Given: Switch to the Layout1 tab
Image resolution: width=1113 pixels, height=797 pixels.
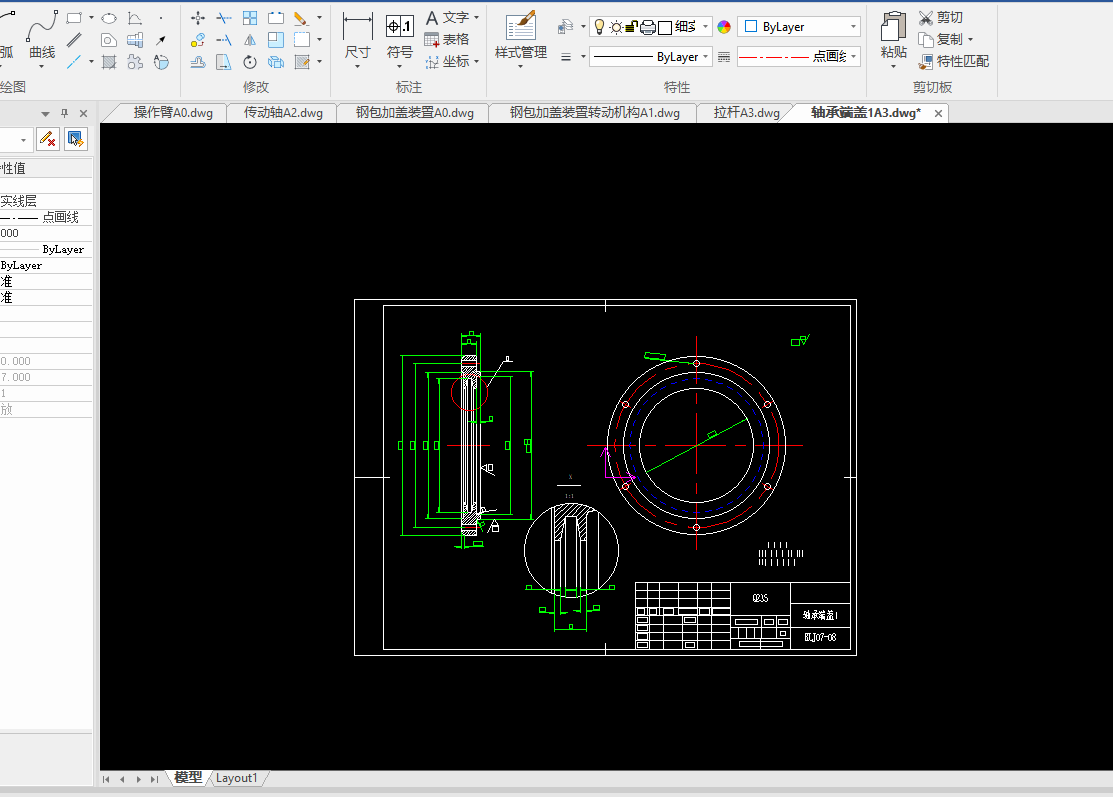Looking at the screenshot, I should click(236, 778).
